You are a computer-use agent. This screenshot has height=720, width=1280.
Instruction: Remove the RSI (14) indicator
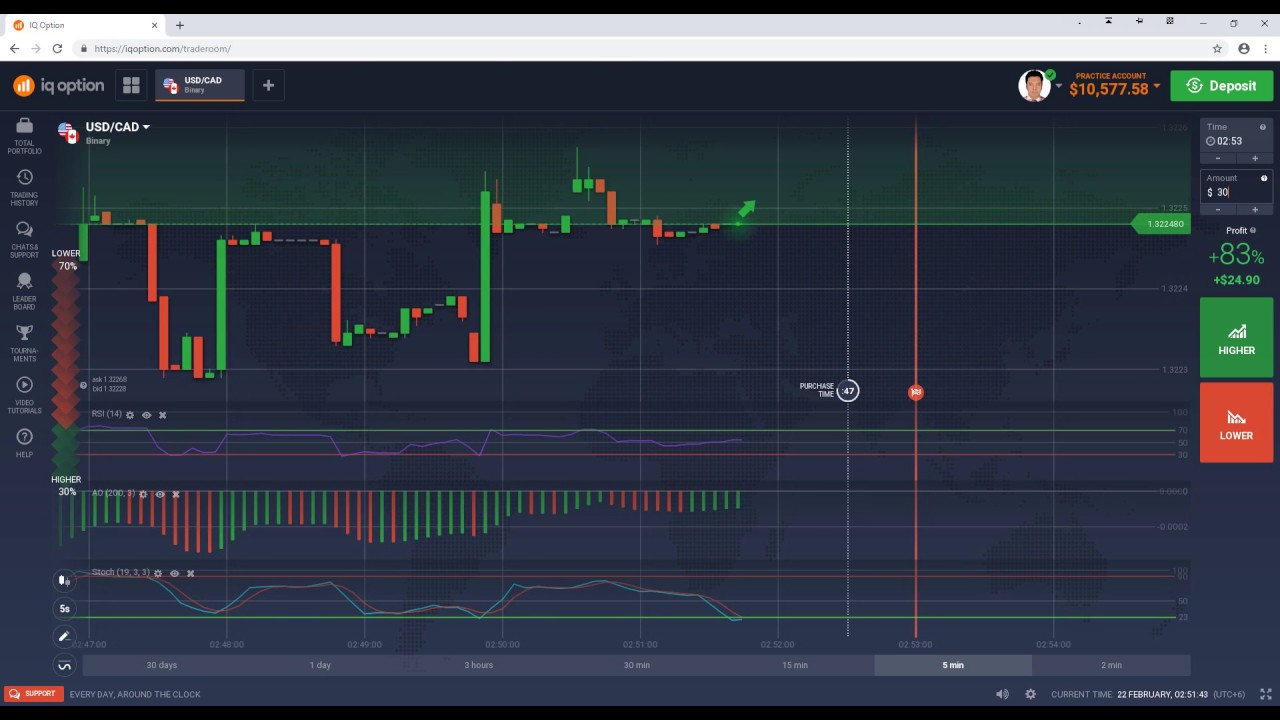point(162,415)
